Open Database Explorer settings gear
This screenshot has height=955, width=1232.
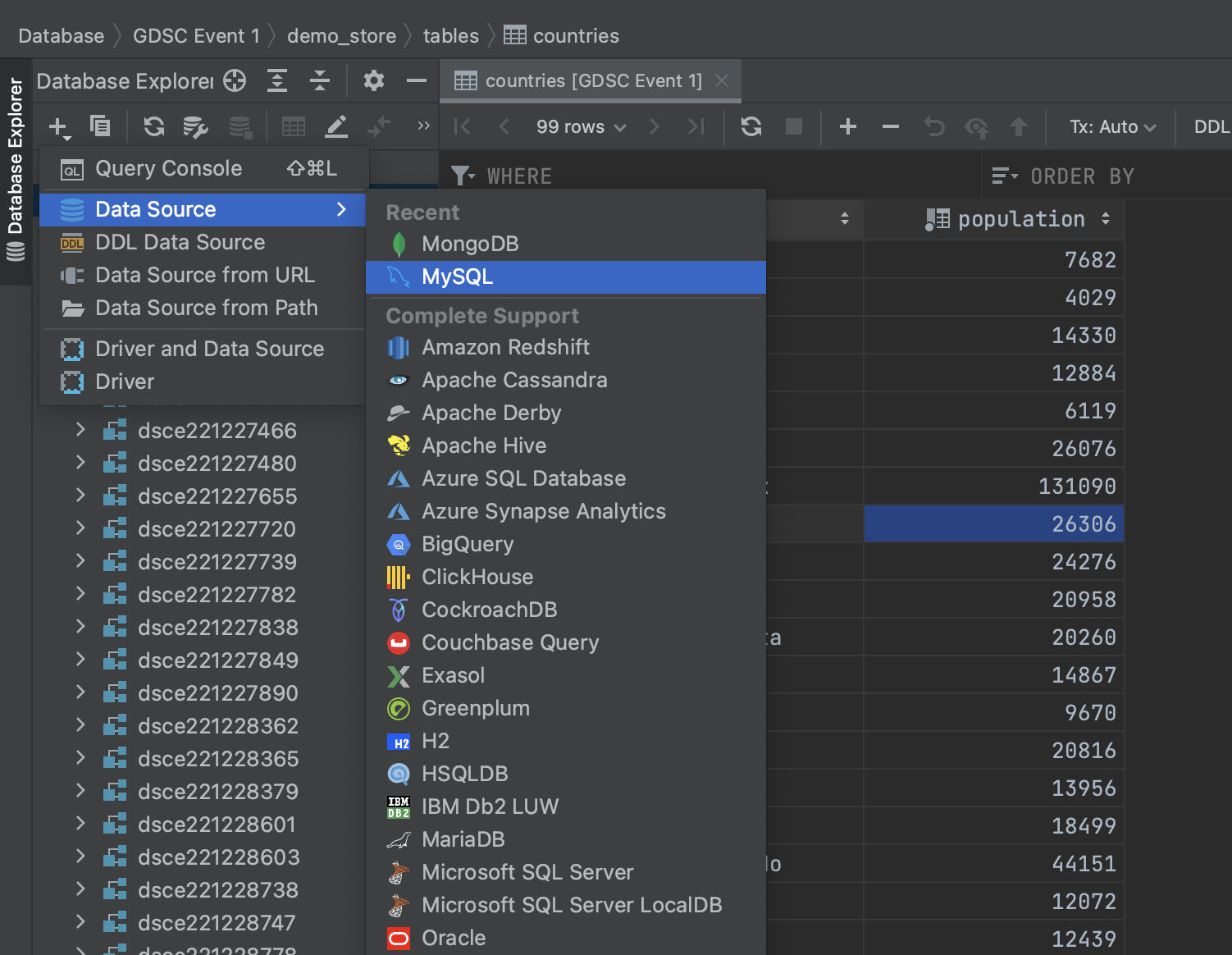point(374,80)
